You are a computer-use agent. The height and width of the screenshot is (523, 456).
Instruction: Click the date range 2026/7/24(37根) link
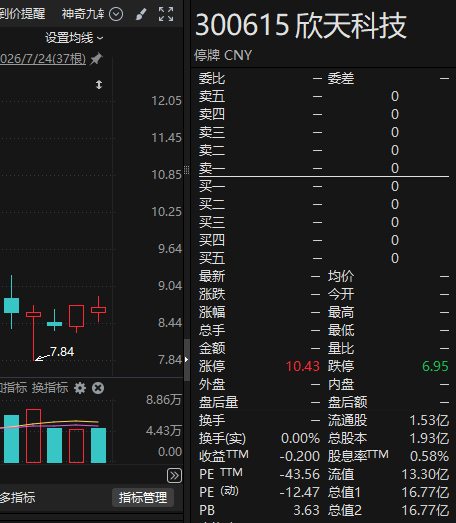[43, 59]
